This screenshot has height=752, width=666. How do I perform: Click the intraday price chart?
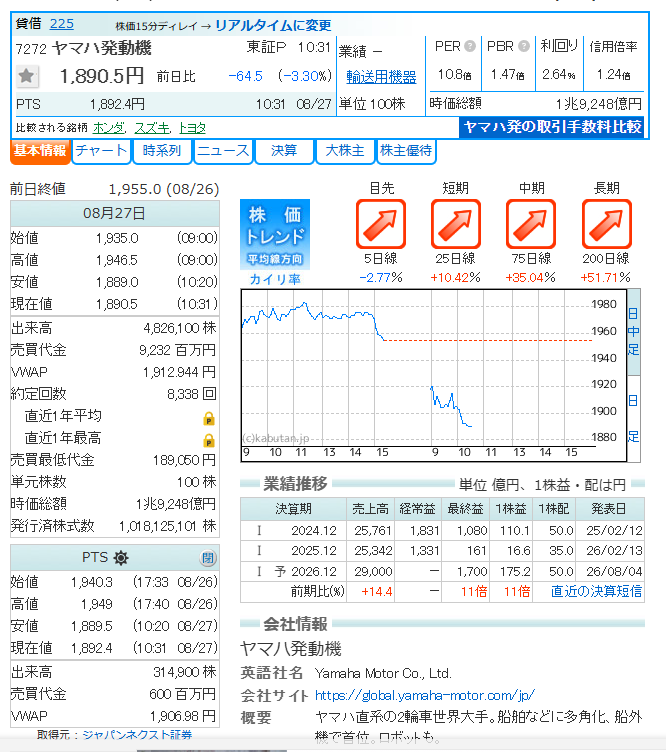point(434,376)
